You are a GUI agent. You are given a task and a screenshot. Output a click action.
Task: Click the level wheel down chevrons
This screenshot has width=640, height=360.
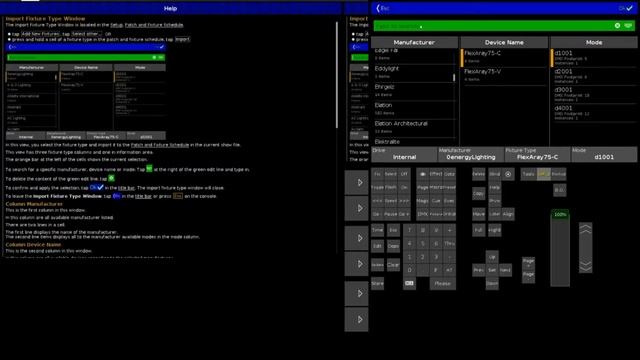pos(585,266)
